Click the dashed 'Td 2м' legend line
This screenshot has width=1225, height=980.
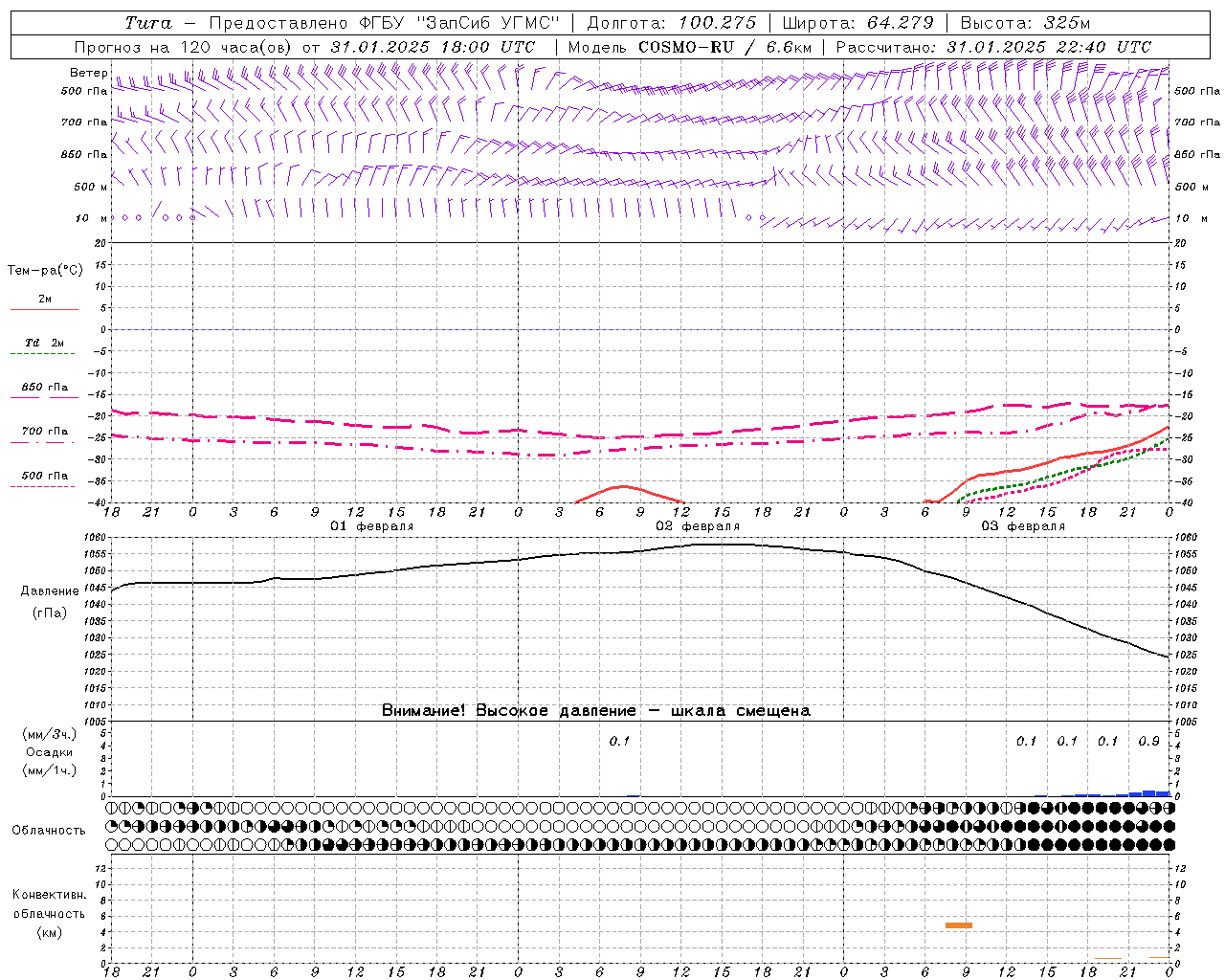pyautogui.click(x=44, y=354)
